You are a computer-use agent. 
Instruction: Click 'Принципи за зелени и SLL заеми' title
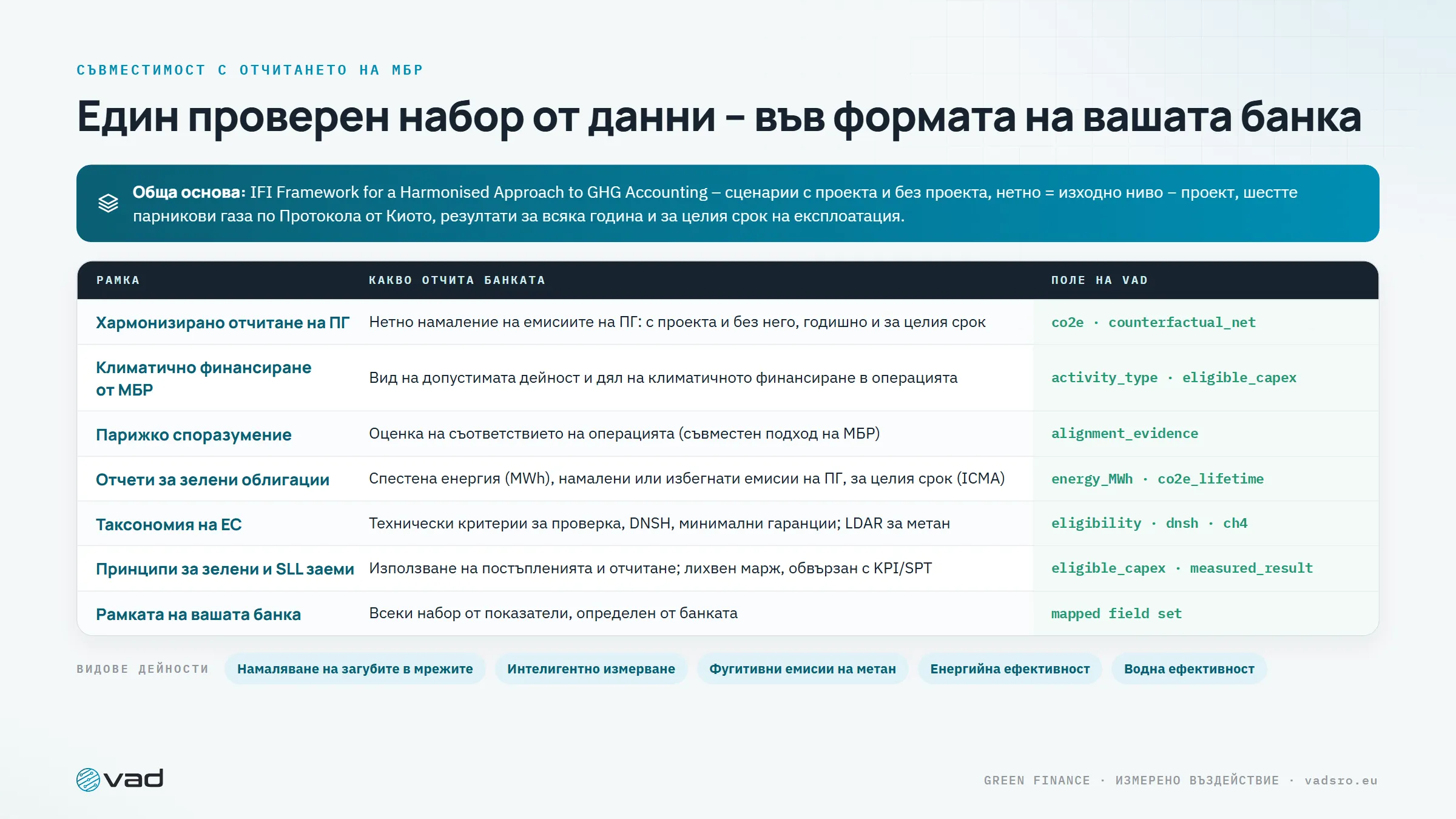point(225,569)
